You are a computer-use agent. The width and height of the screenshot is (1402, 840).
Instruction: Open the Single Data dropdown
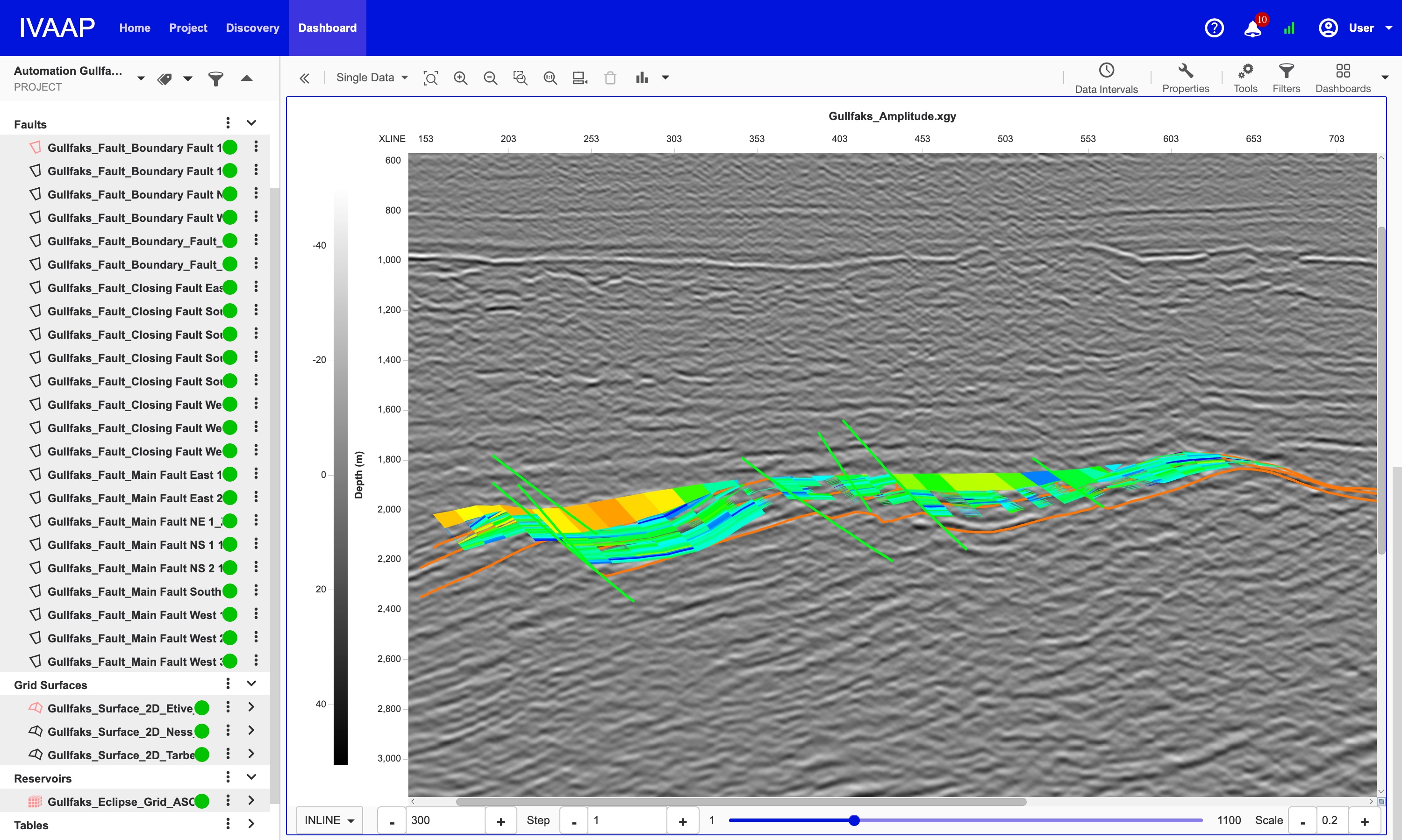pos(372,78)
